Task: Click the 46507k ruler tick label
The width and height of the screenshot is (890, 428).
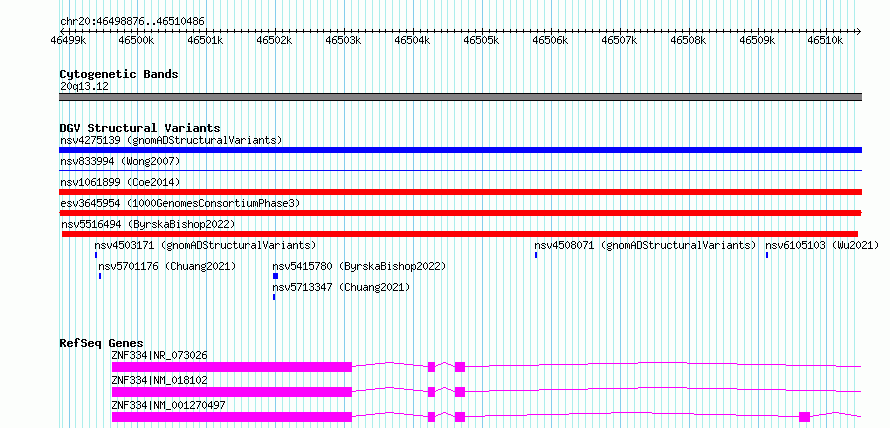Action: [x=620, y=40]
